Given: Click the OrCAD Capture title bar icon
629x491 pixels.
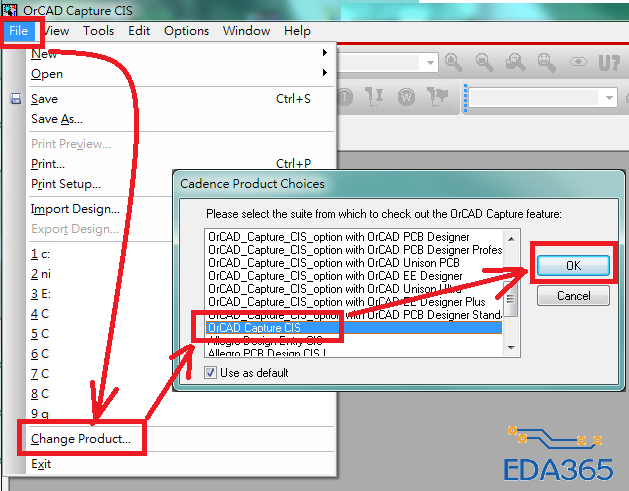Looking at the screenshot, I should (10, 10).
